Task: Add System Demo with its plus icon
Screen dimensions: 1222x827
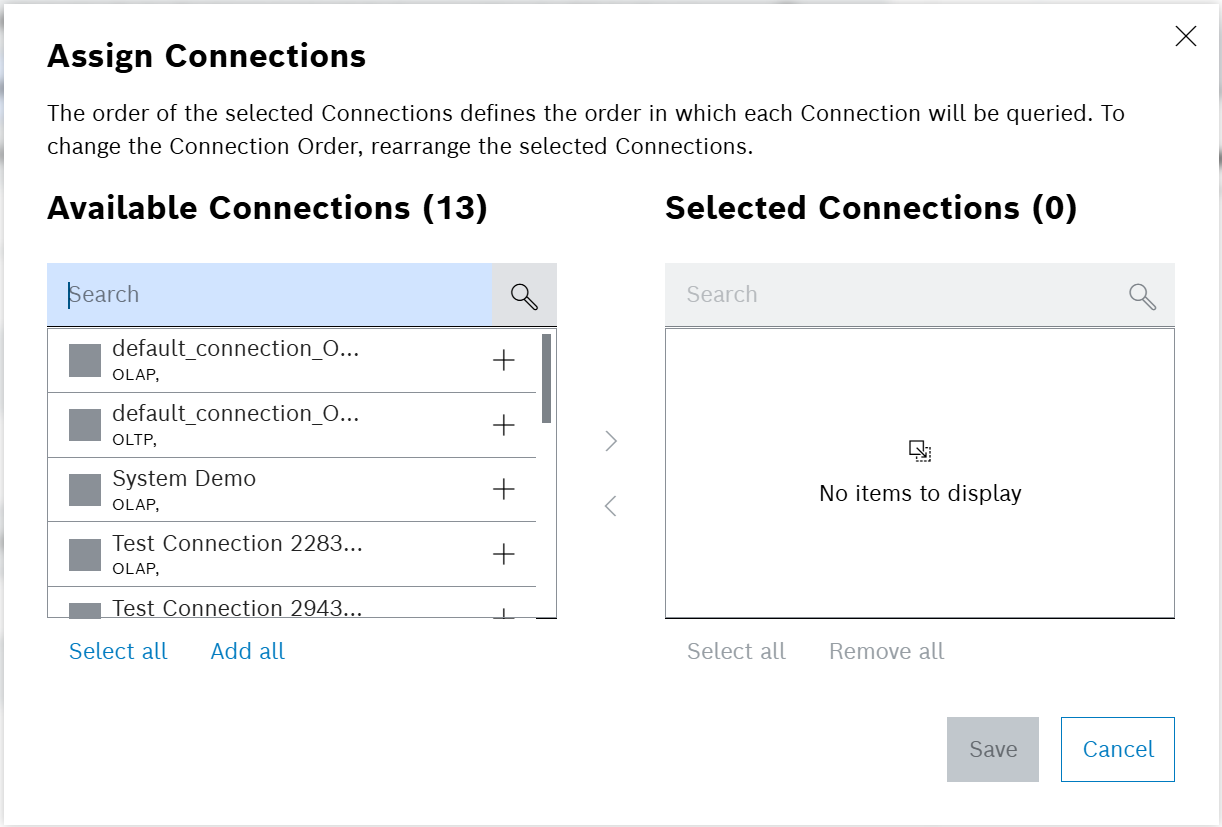Action: 504,489
